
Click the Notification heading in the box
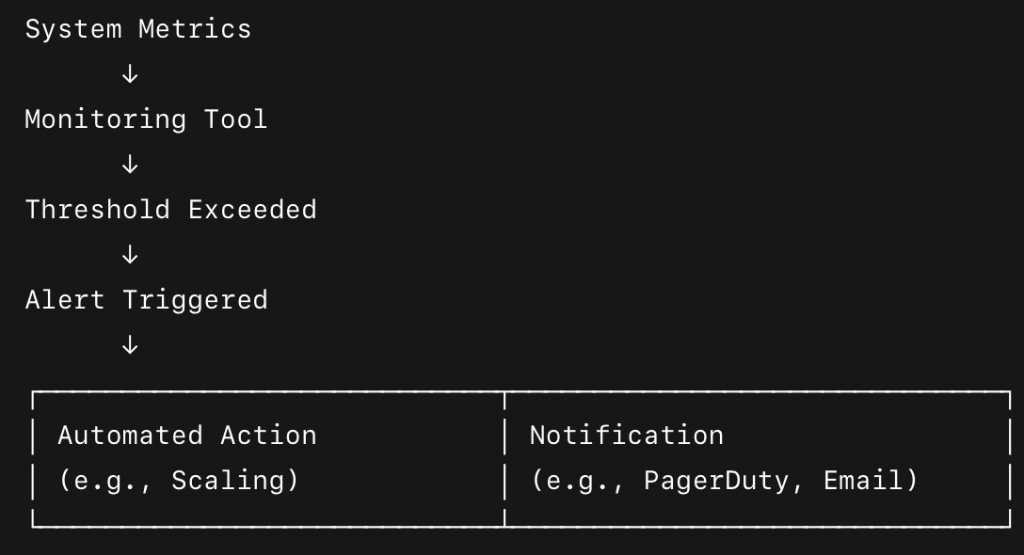[x=626, y=436]
